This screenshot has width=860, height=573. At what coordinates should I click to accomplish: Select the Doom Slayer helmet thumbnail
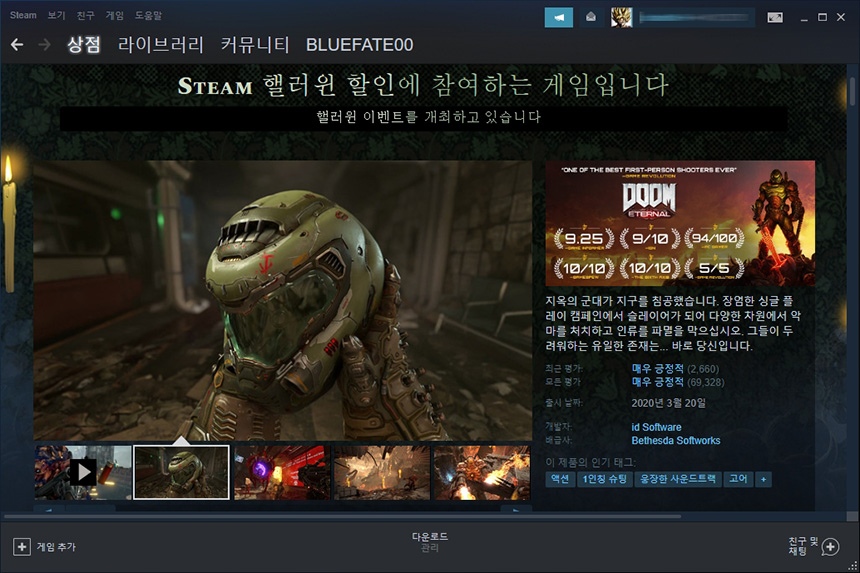pyautogui.click(x=182, y=472)
